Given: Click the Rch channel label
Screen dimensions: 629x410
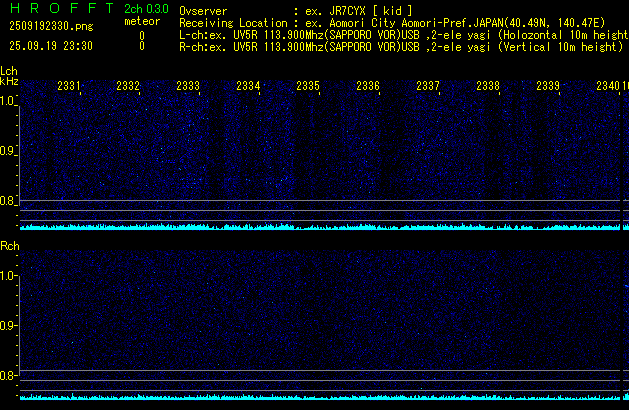Looking at the screenshot, I should pyautogui.click(x=9, y=245).
